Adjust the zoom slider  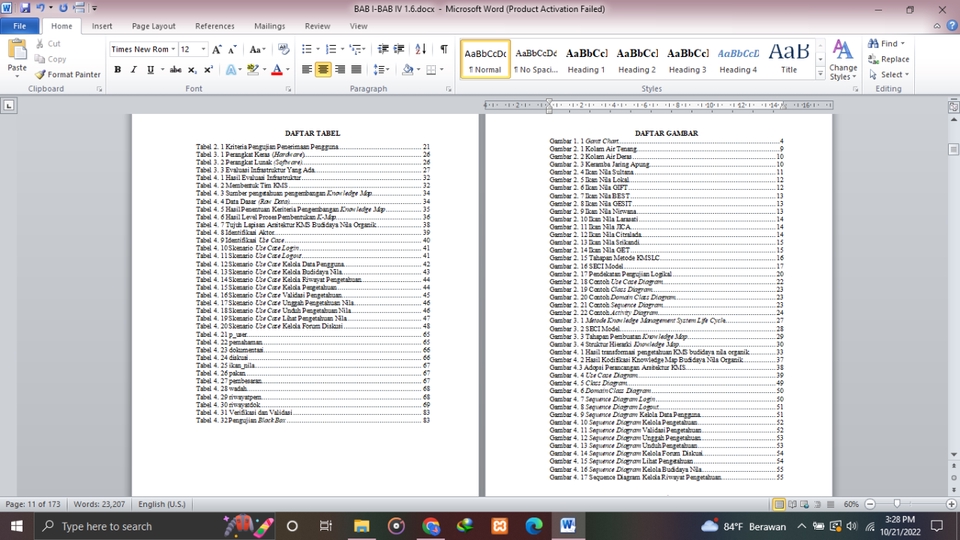click(x=898, y=504)
